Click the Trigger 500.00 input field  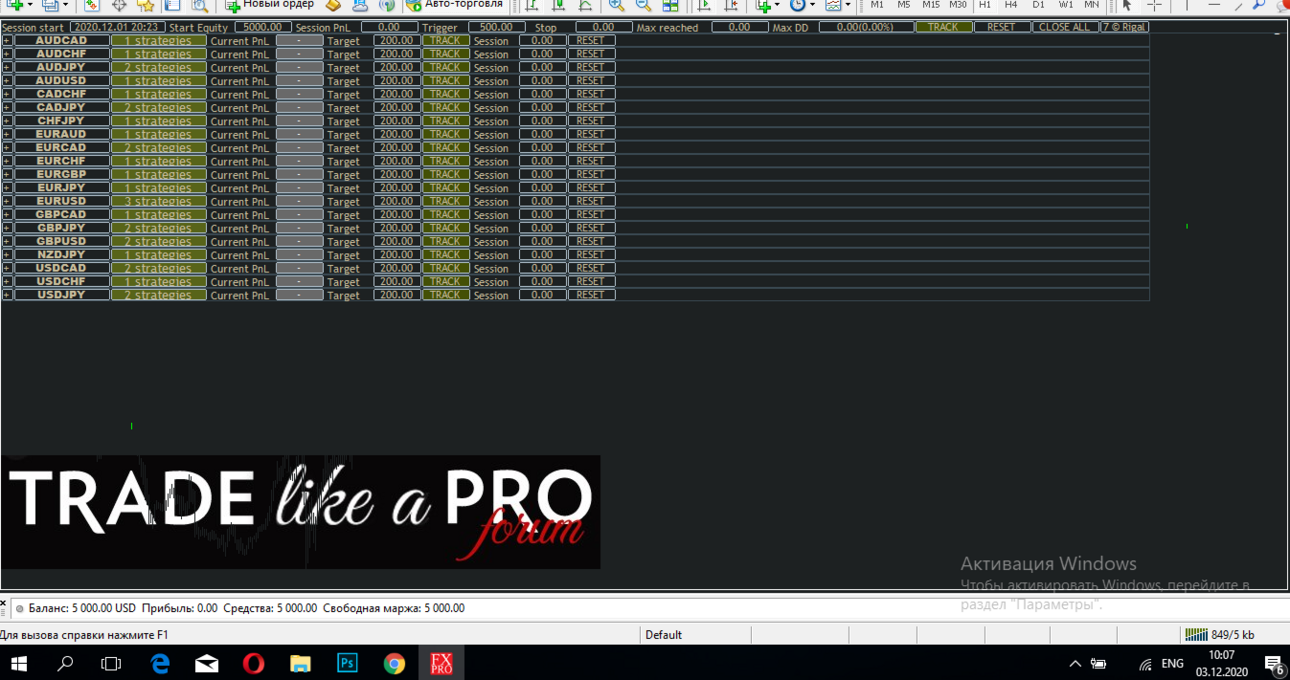click(x=496, y=27)
